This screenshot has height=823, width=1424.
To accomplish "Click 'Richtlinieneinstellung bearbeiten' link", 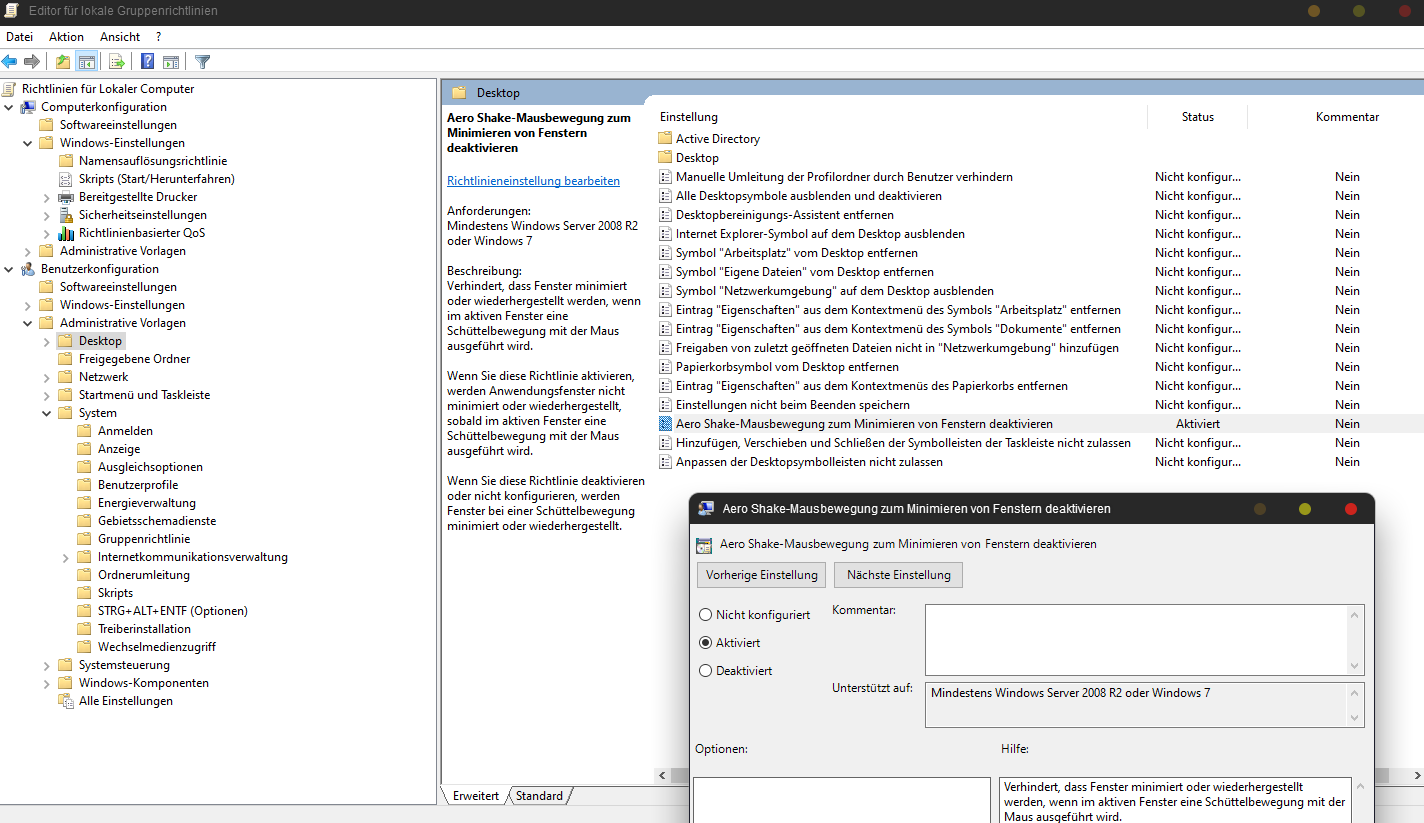I will point(533,181).
